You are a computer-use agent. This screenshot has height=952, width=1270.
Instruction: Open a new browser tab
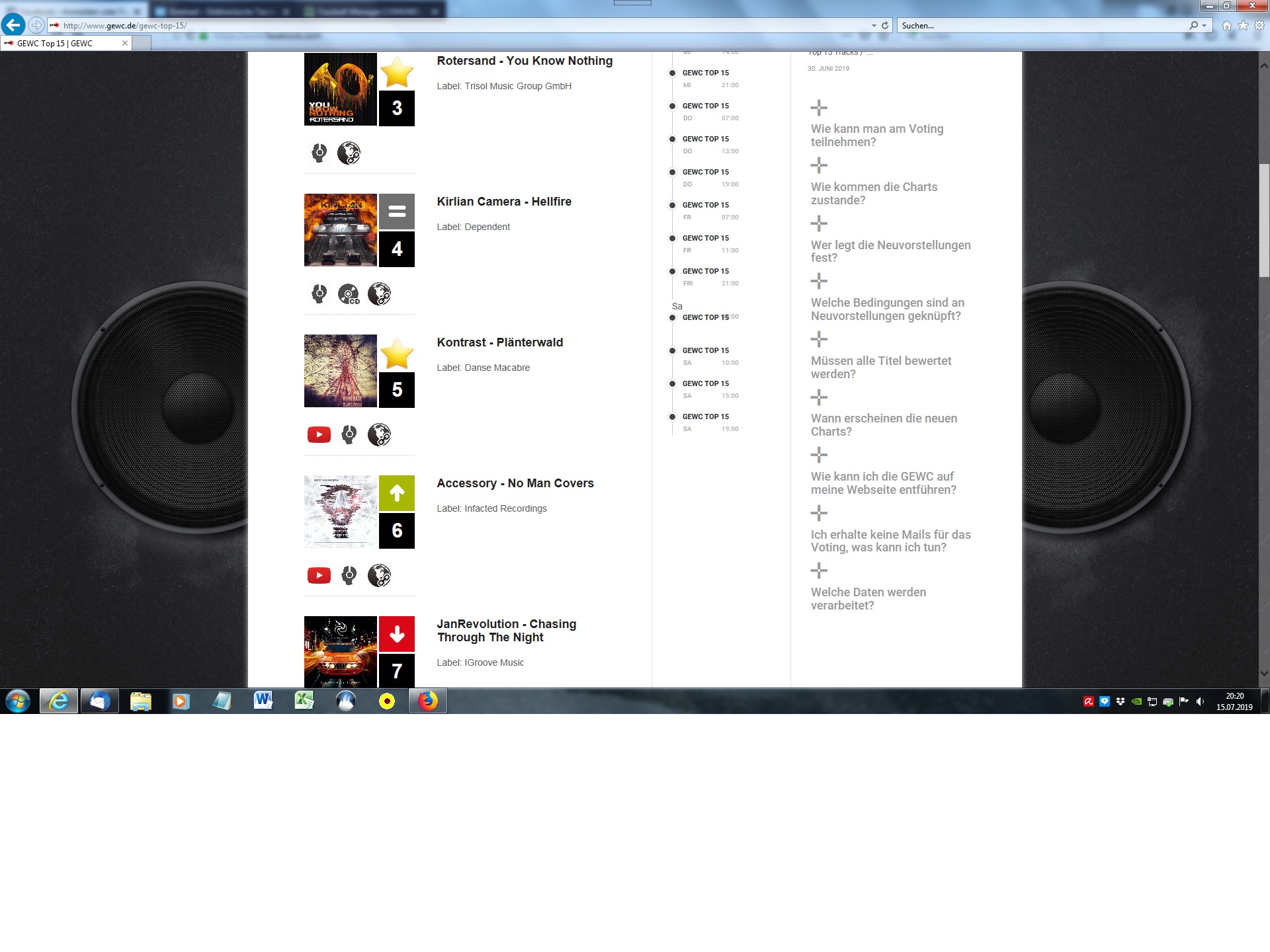coord(142,43)
